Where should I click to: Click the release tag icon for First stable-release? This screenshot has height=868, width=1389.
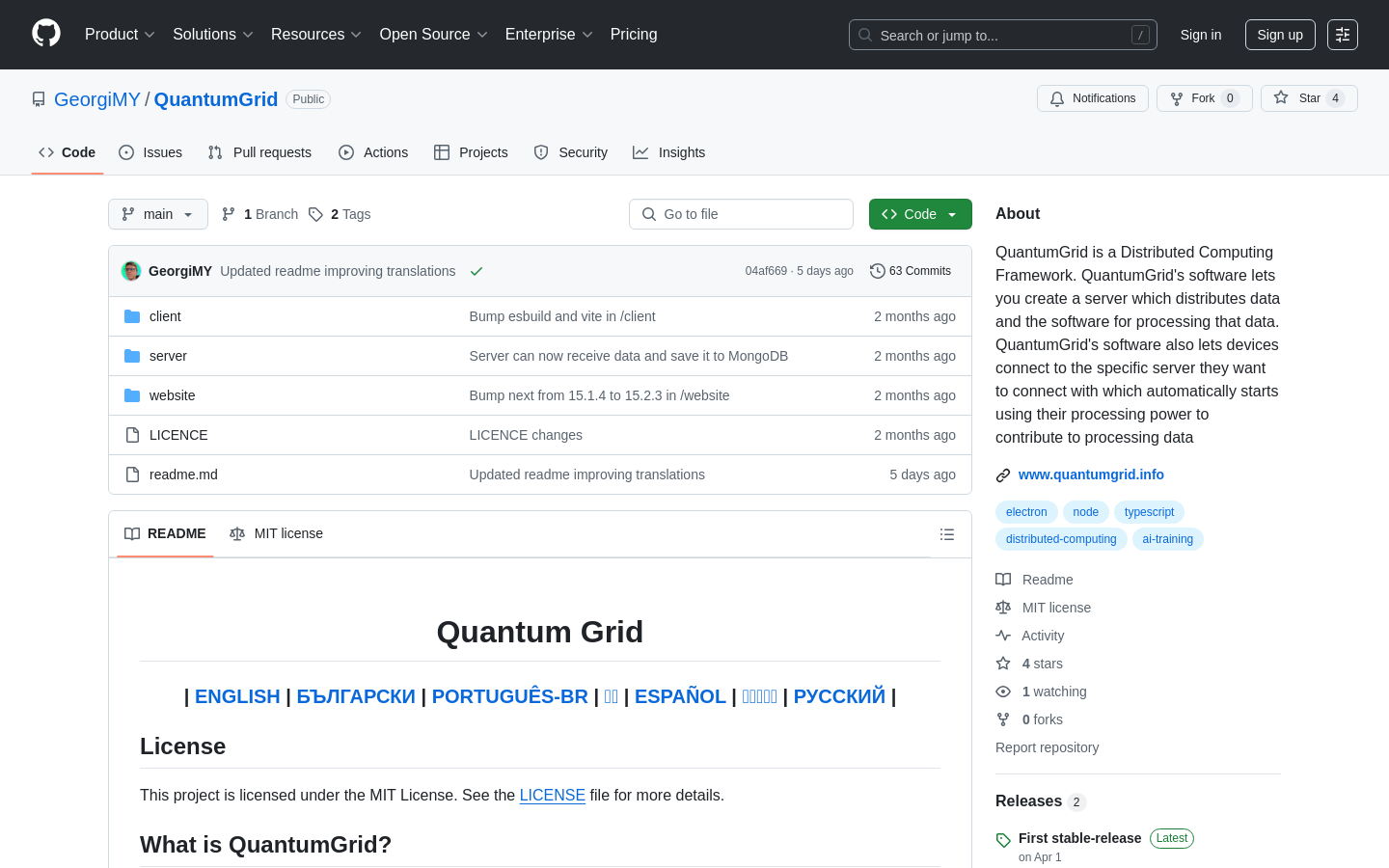click(1003, 840)
